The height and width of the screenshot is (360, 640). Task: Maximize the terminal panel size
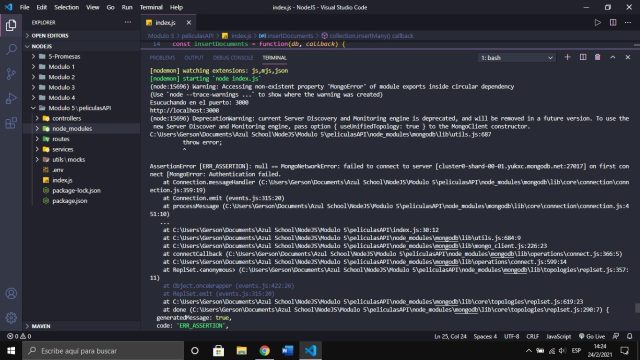tap(613, 58)
